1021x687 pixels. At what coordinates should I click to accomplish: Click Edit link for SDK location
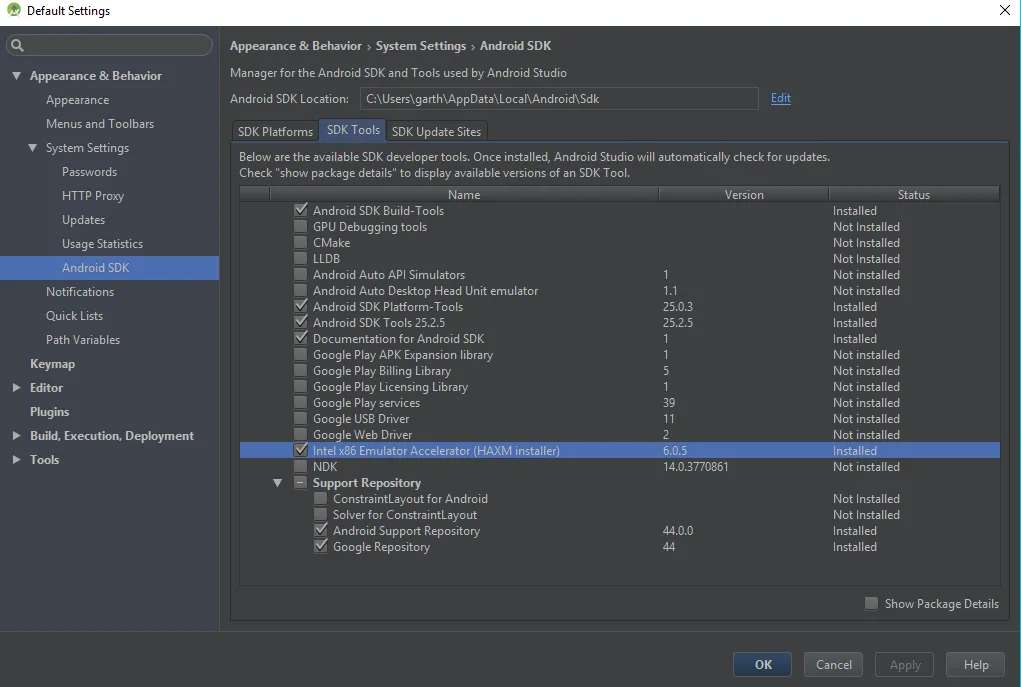click(781, 98)
